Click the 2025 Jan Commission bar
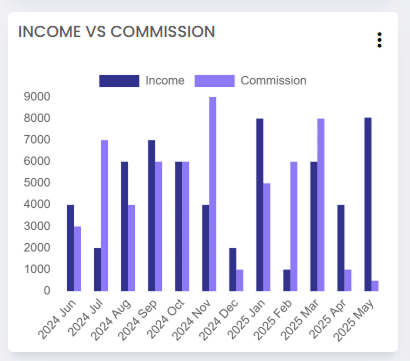This screenshot has height=361, width=410. point(267,237)
